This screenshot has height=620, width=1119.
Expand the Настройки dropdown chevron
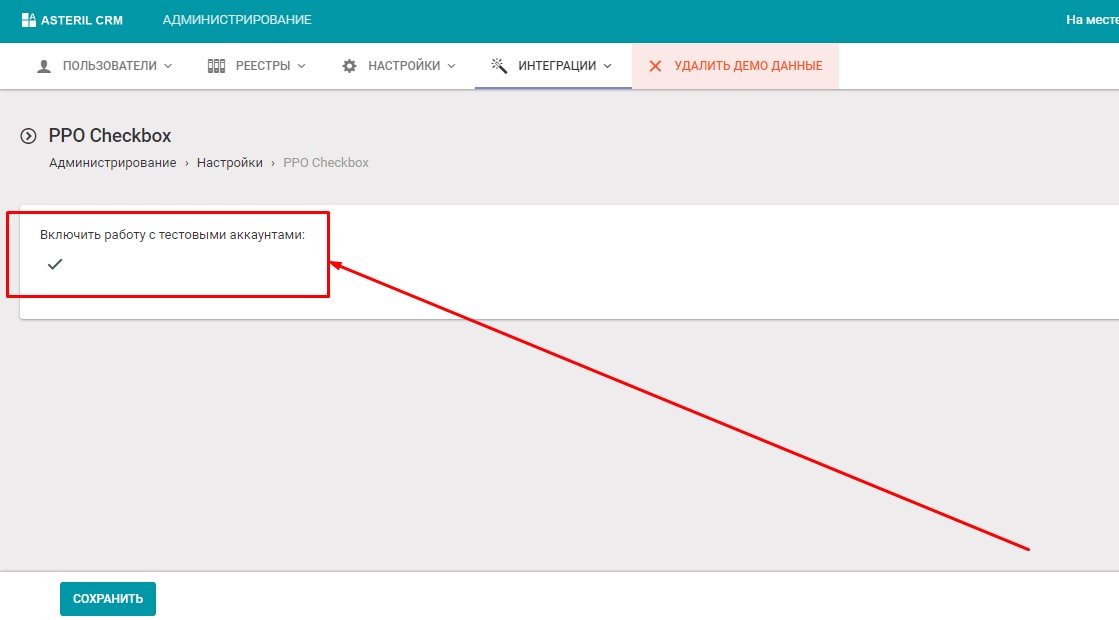(x=451, y=66)
